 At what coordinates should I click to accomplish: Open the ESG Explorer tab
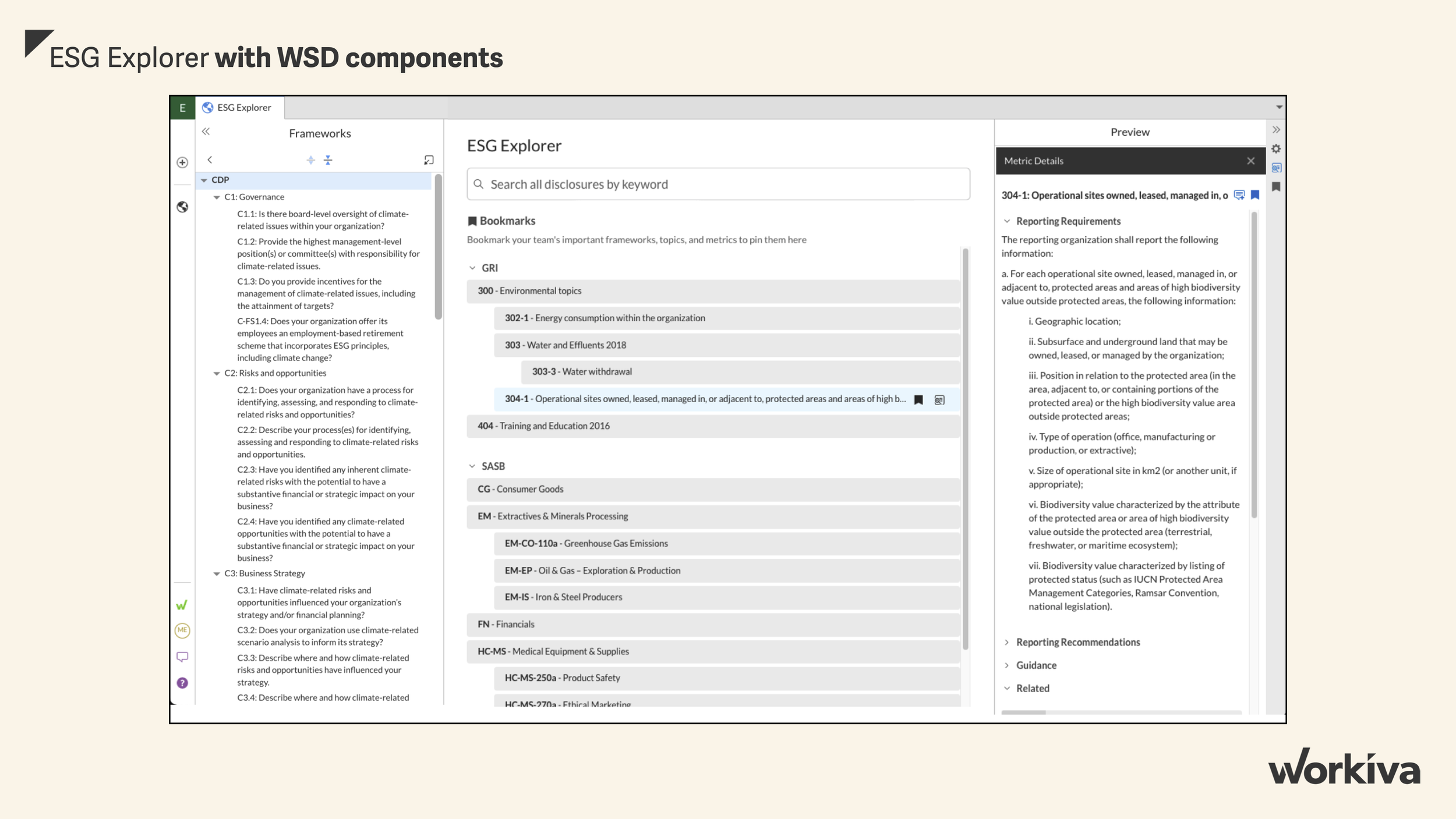coord(239,108)
